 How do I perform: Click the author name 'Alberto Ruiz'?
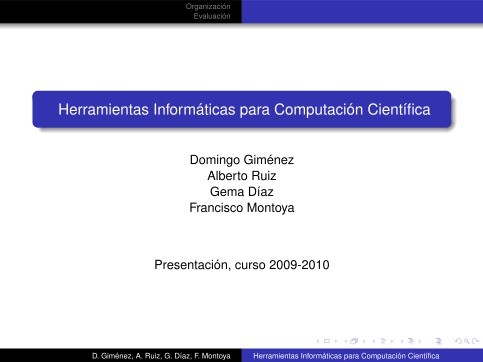242,176
